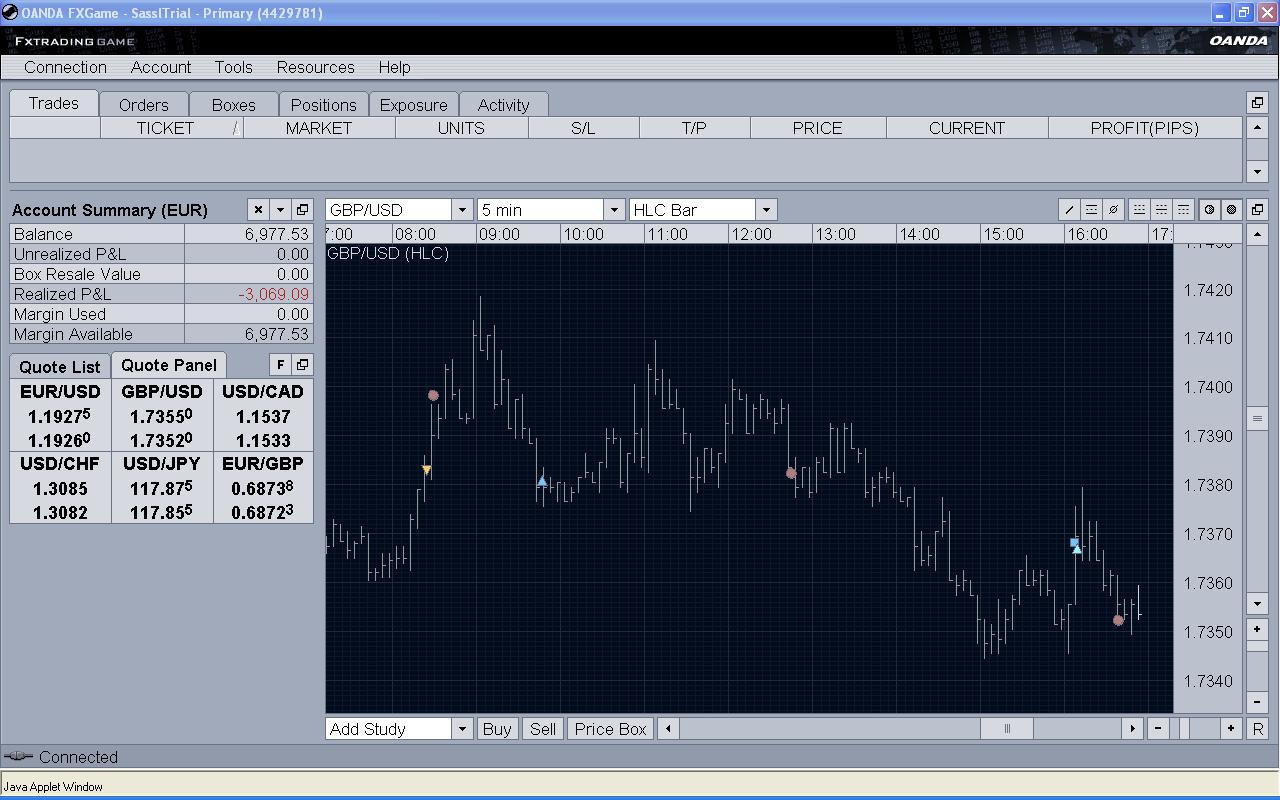
Task: Zoom in vertically with the plus button
Action: pos(1257,630)
